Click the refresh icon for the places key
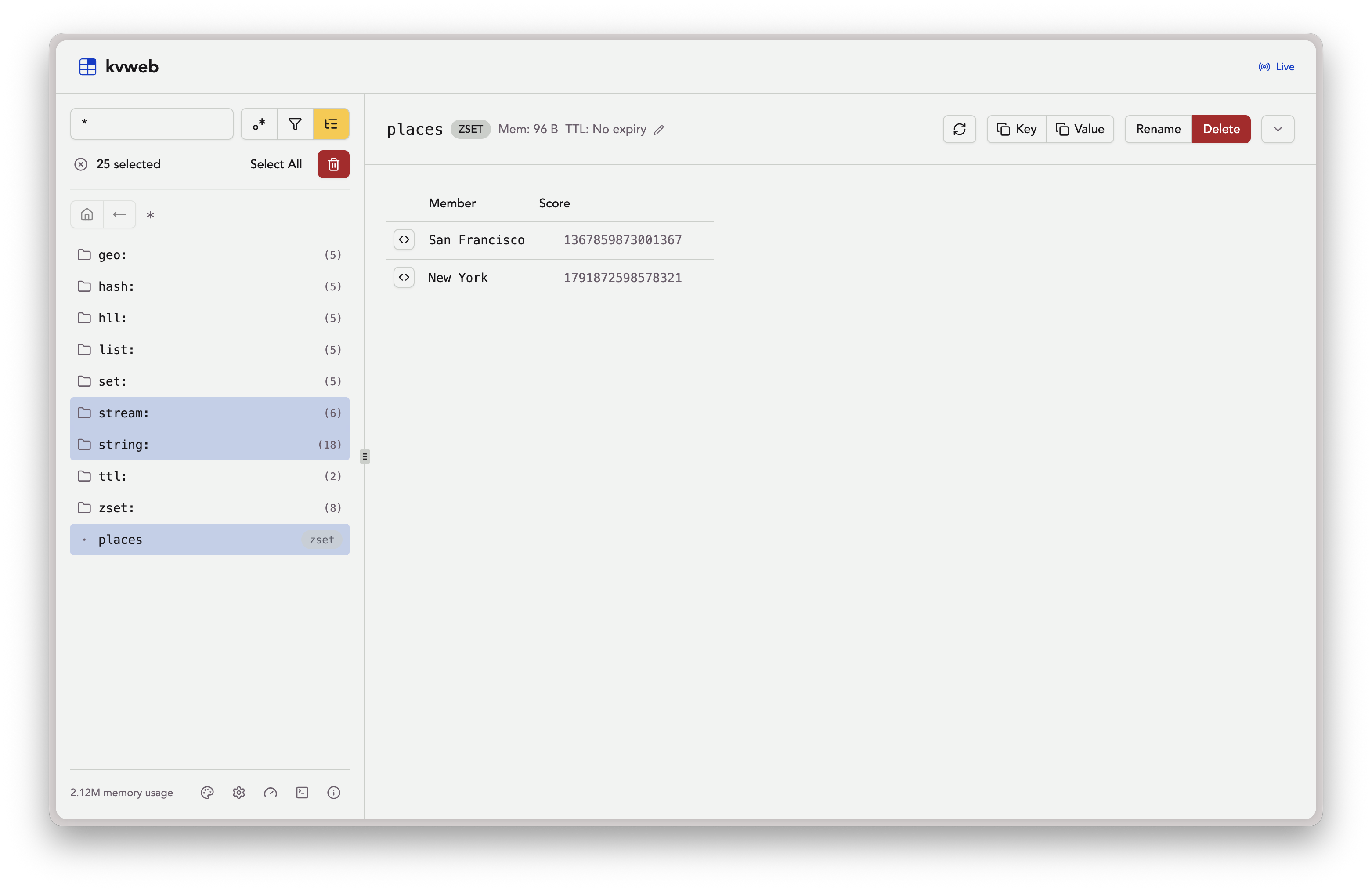Screen dimensions: 1372x891 [x=959, y=129]
